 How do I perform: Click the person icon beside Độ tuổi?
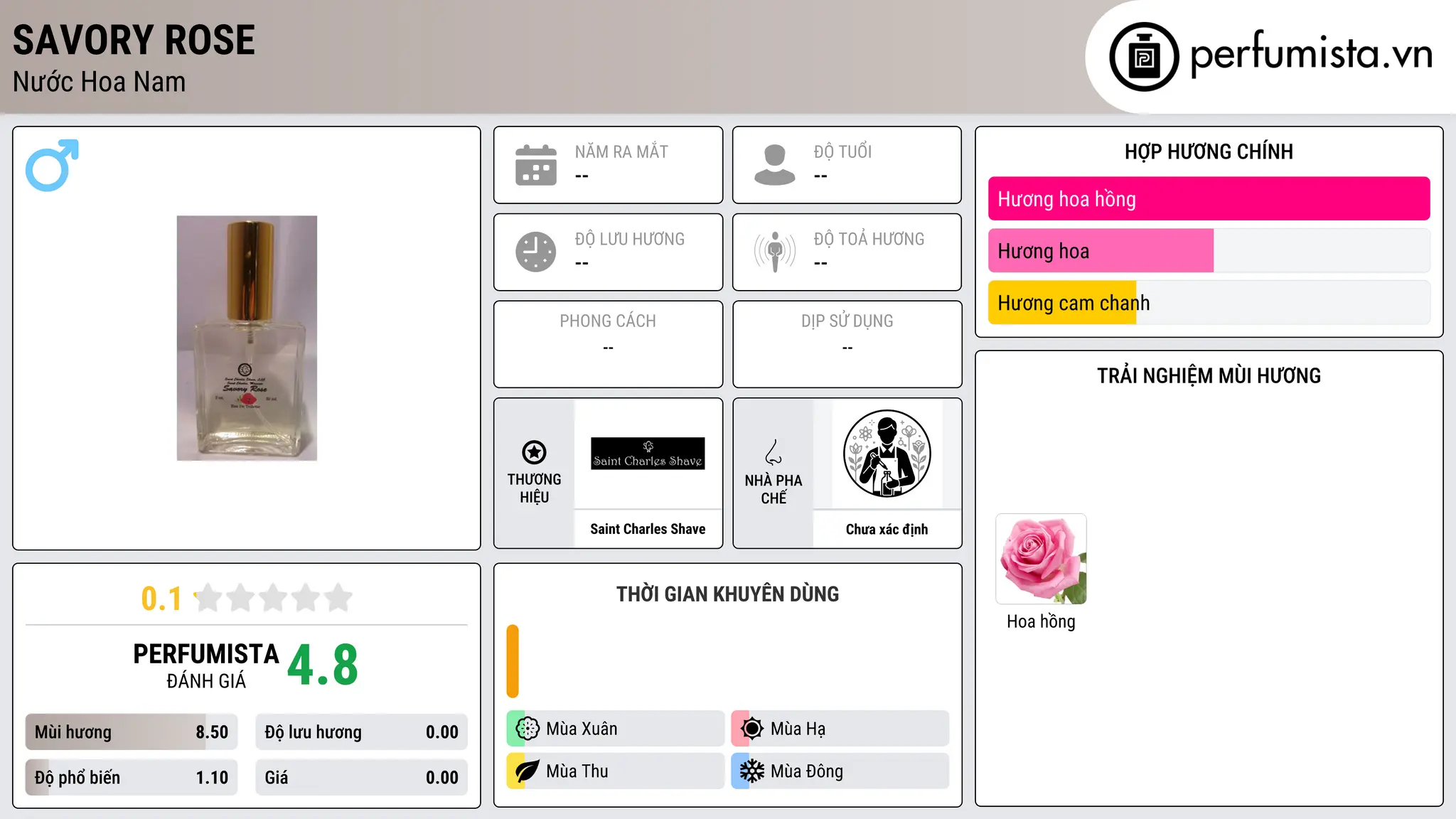[775, 165]
